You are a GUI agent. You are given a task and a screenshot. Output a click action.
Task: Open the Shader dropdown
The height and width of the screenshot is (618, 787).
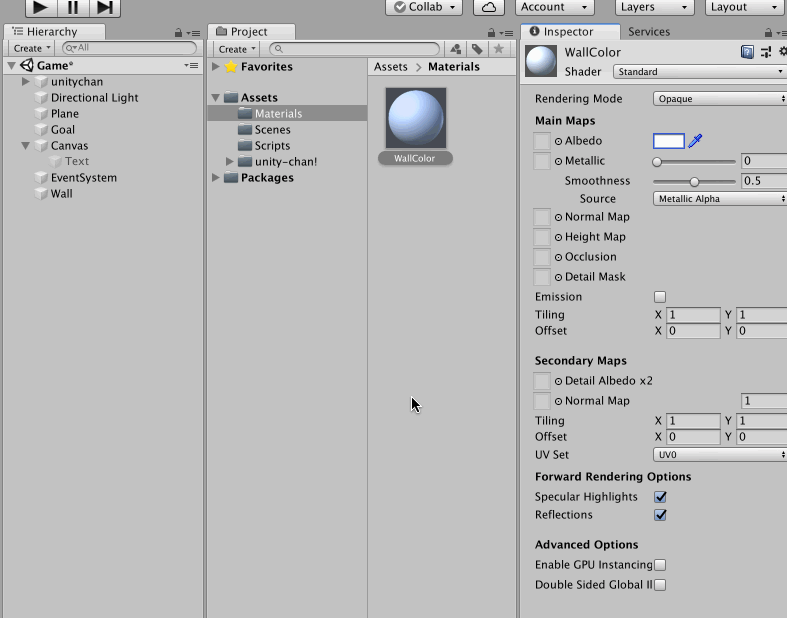700,72
